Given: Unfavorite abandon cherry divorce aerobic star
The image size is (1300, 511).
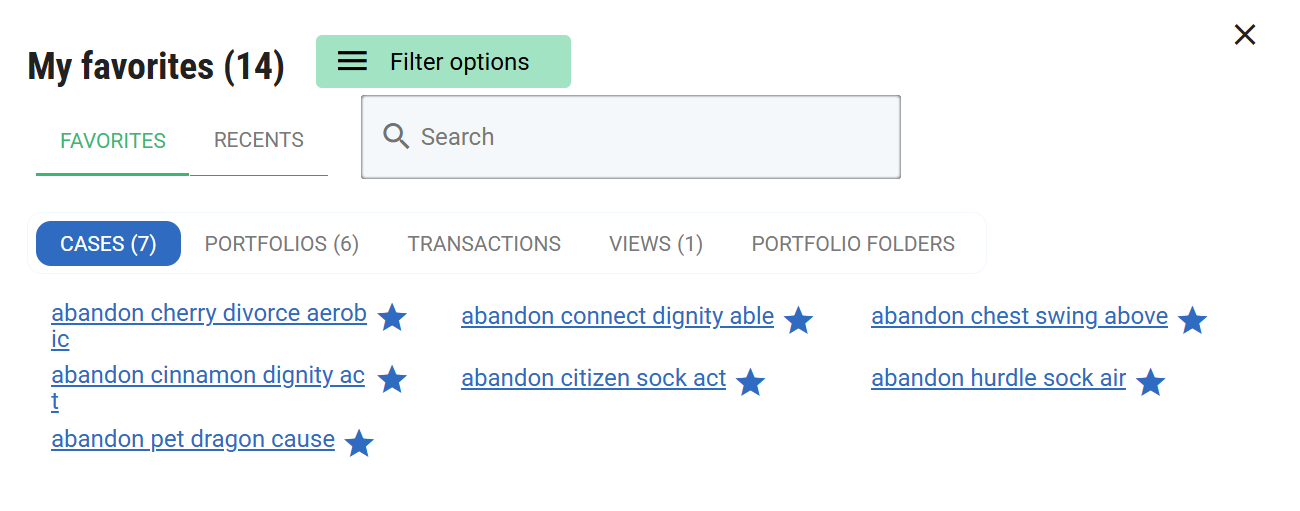Looking at the screenshot, I should coord(392,318).
